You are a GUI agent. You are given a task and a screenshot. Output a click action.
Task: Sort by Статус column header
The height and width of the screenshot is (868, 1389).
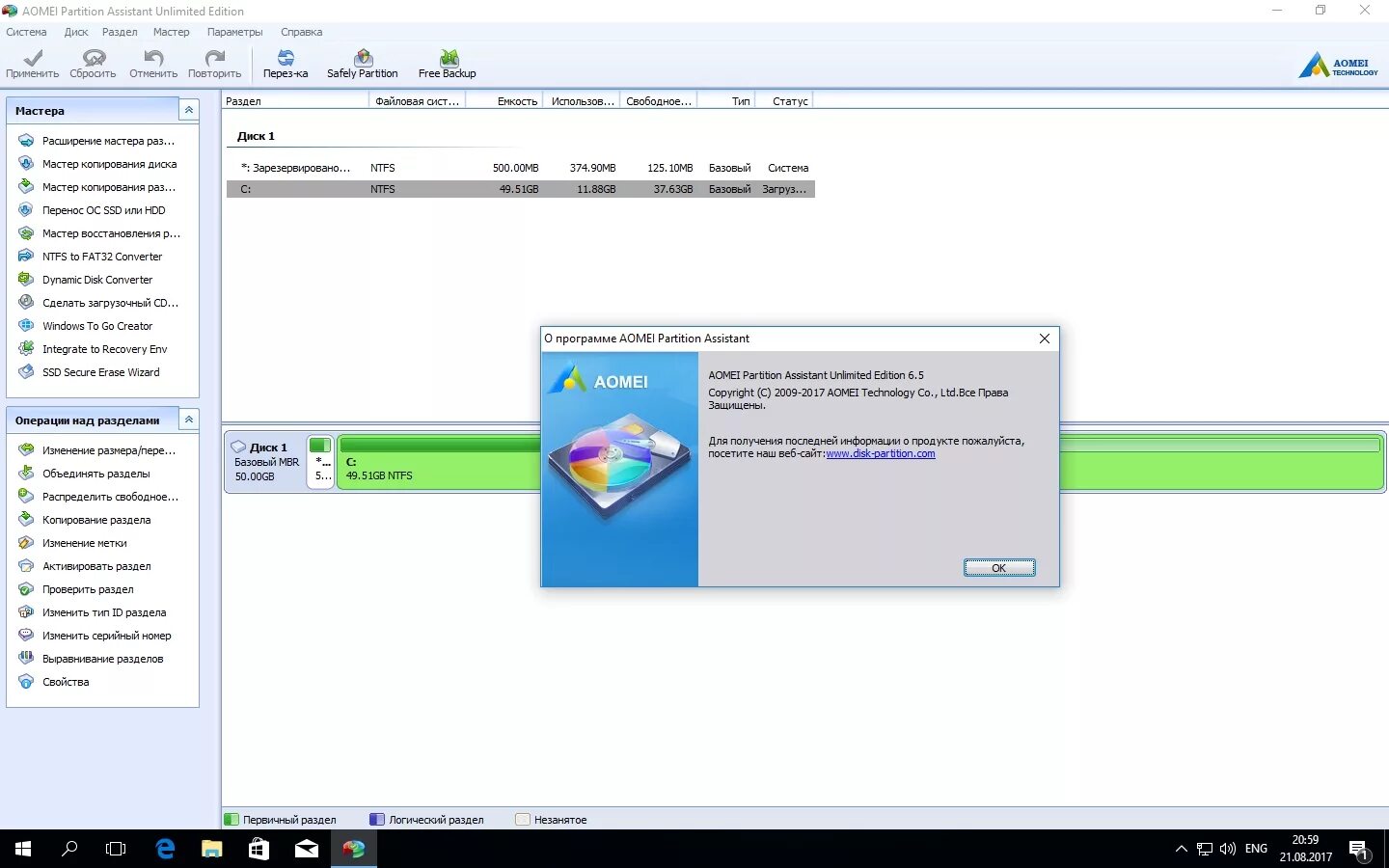pyautogui.click(x=784, y=101)
